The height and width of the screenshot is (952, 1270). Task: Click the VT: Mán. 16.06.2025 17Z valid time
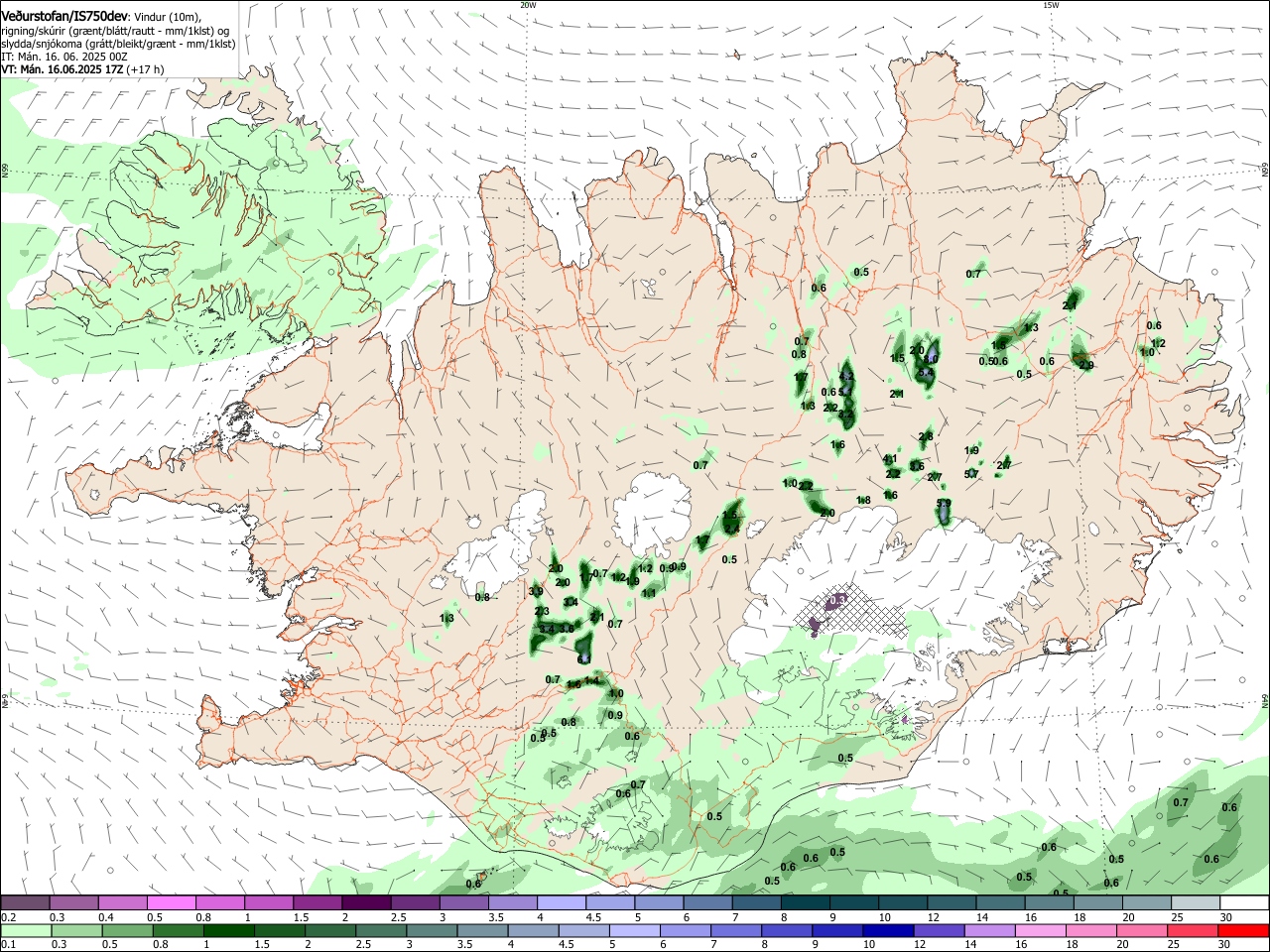point(62,69)
